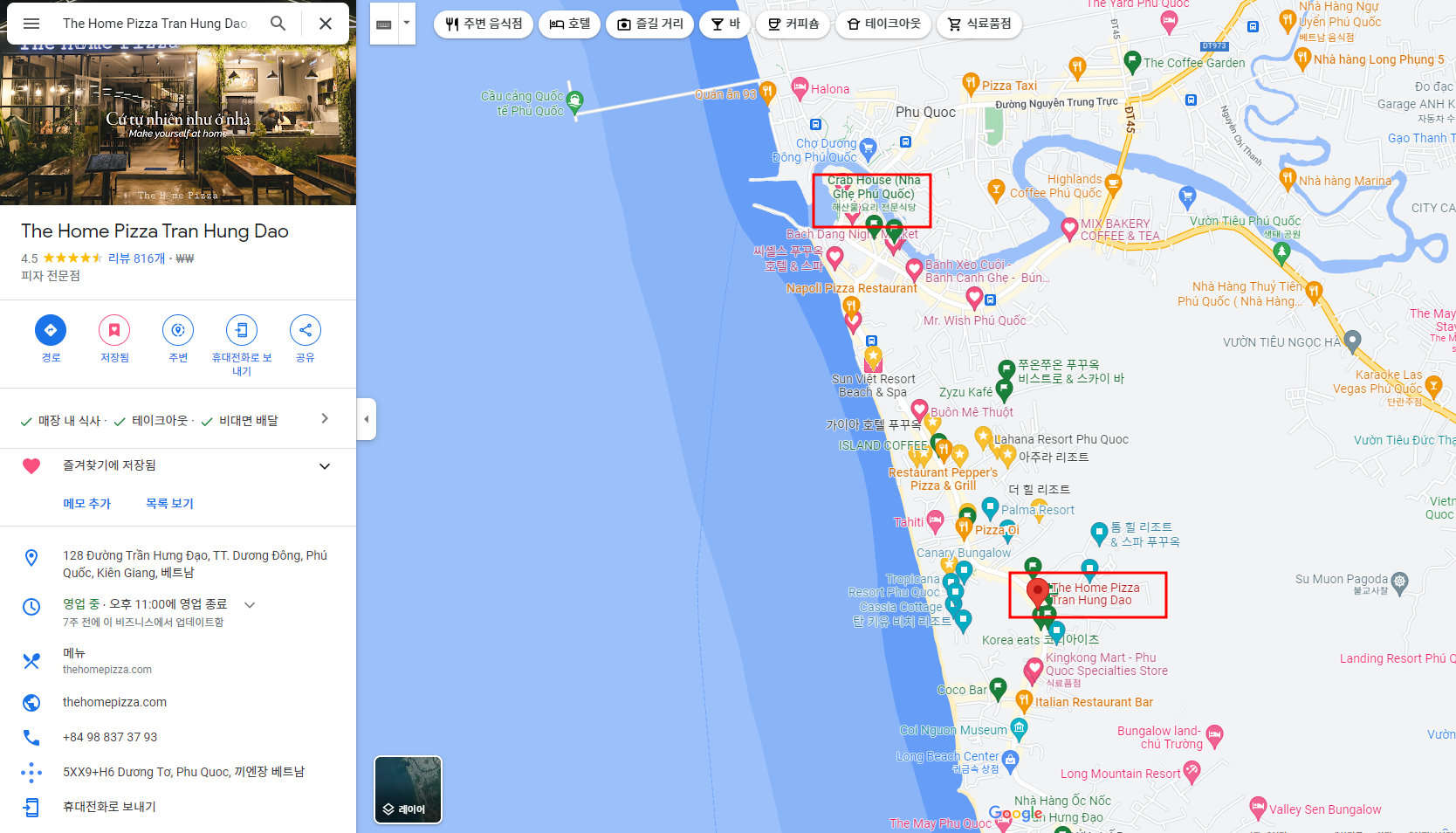Click the Pizza Taxi restaurant marker
The height and width of the screenshot is (833, 1456).
[971, 84]
